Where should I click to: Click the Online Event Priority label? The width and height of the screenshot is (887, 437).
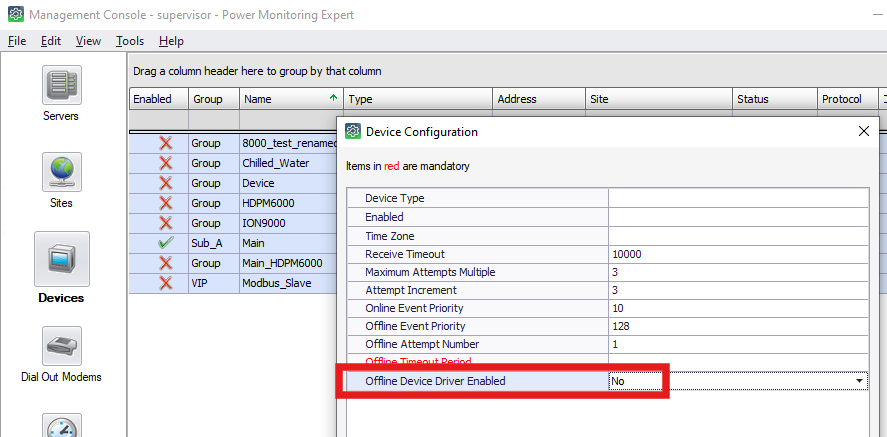(414, 308)
